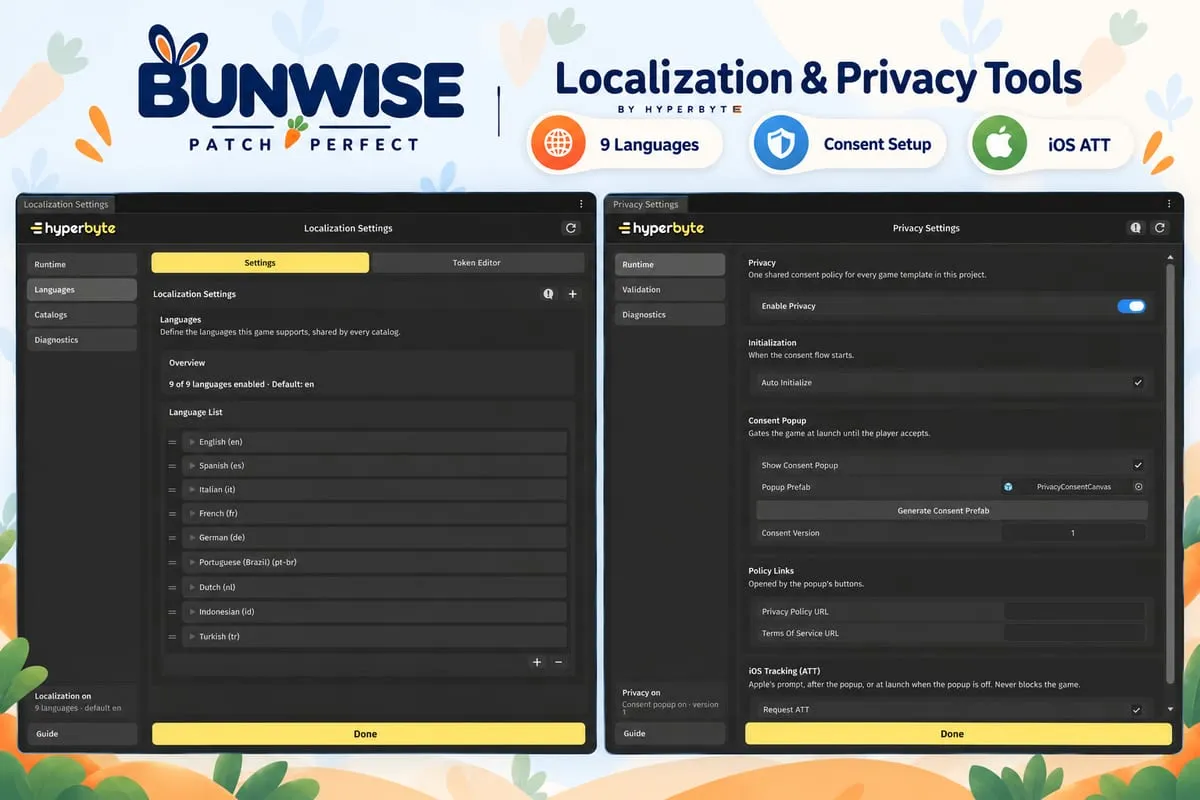
Task: Refresh the Localization Settings window
Action: (x=571, y=228)
